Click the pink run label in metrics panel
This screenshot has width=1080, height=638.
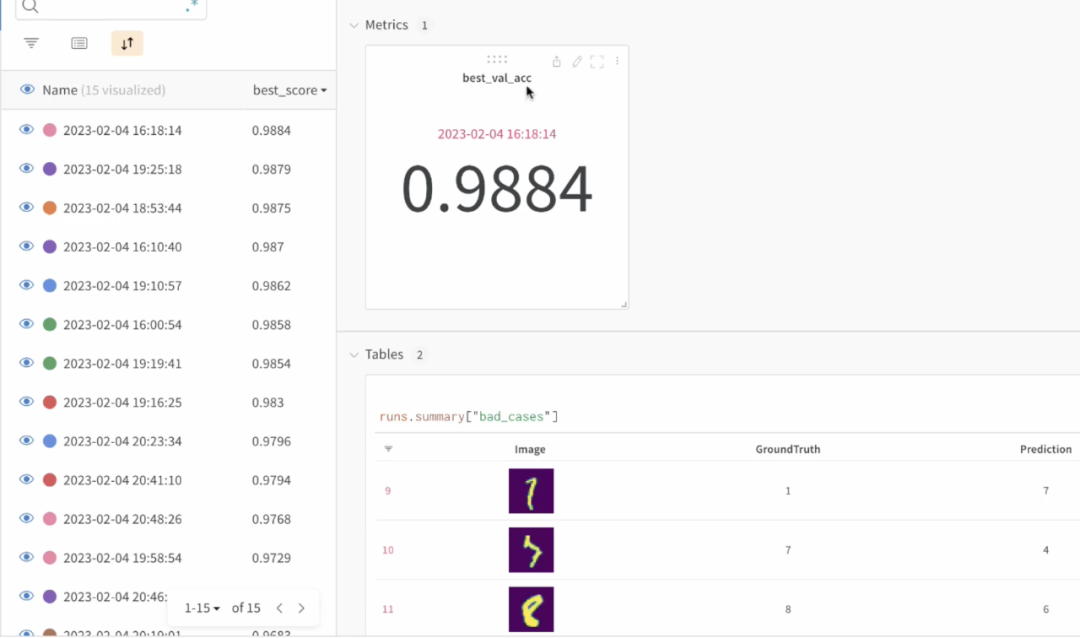(497, 134)
